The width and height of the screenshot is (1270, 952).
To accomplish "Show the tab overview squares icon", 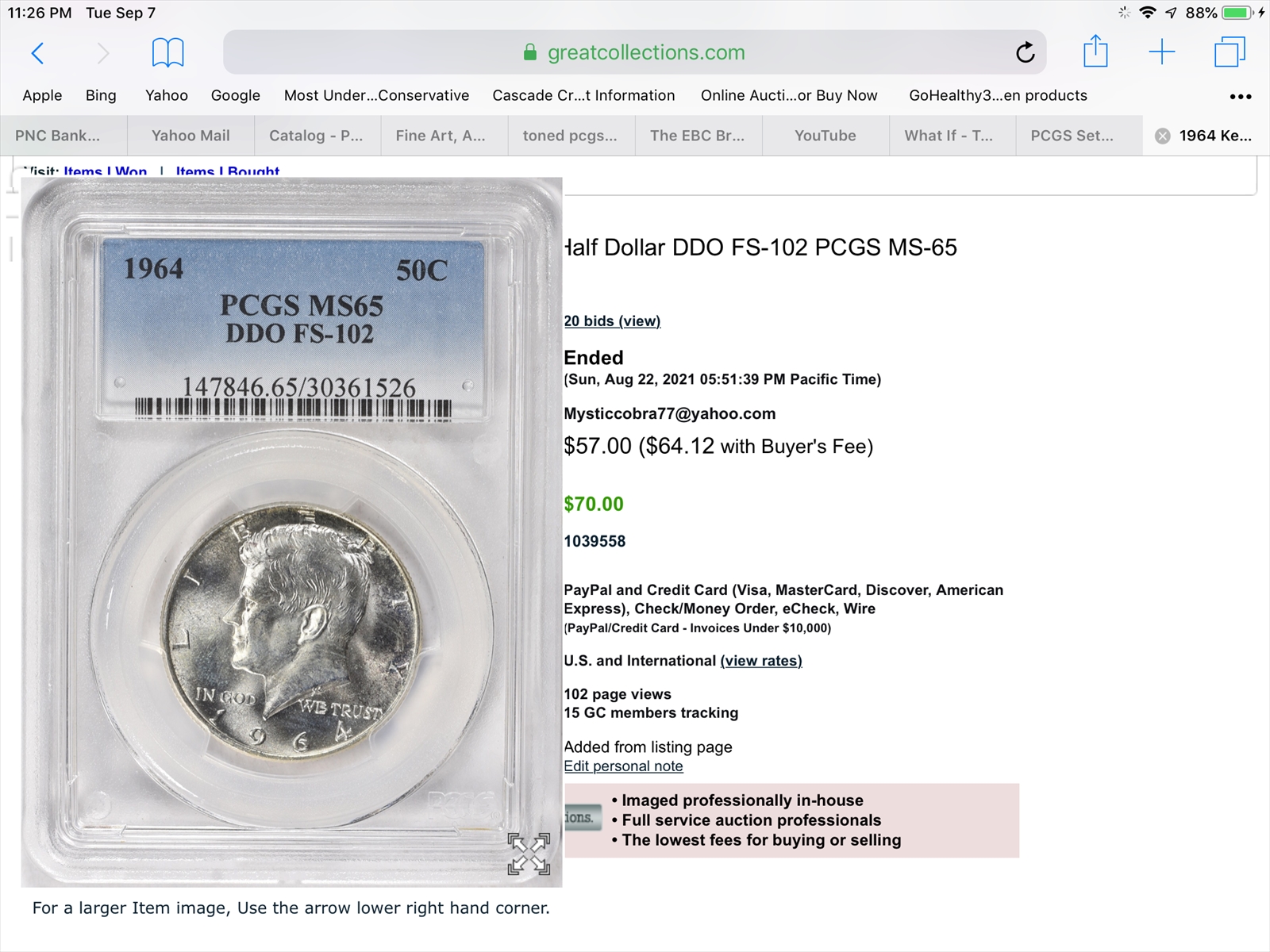I will 1230,52.
